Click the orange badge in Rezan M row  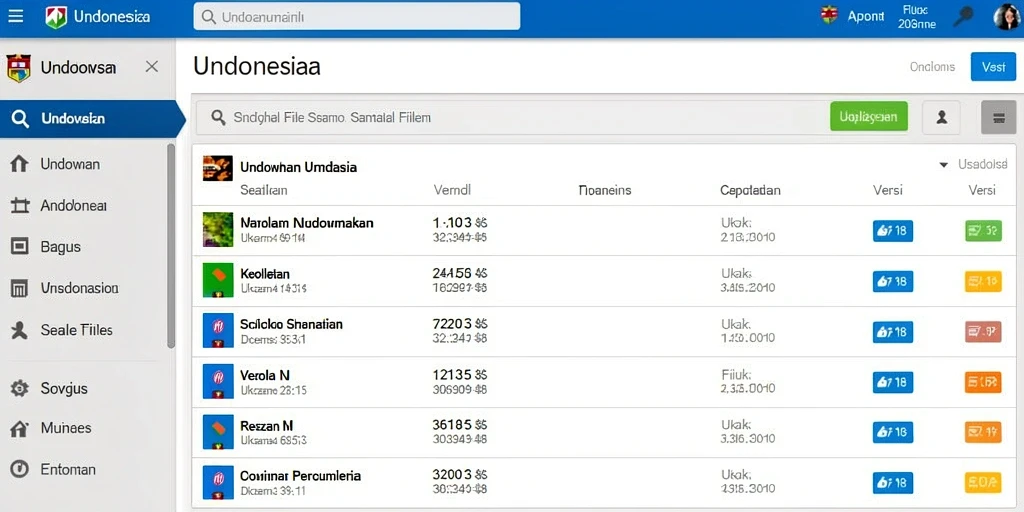coord(983,432)
